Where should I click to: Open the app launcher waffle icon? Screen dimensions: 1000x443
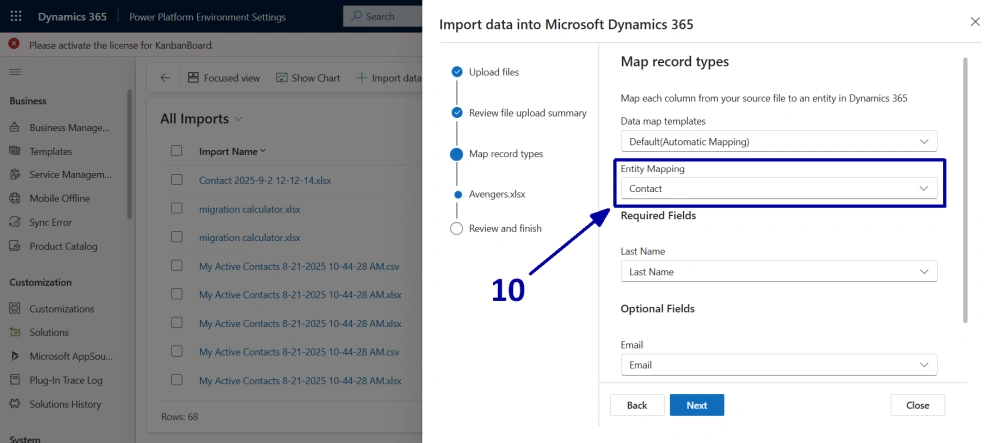click(x=16, y=17)
